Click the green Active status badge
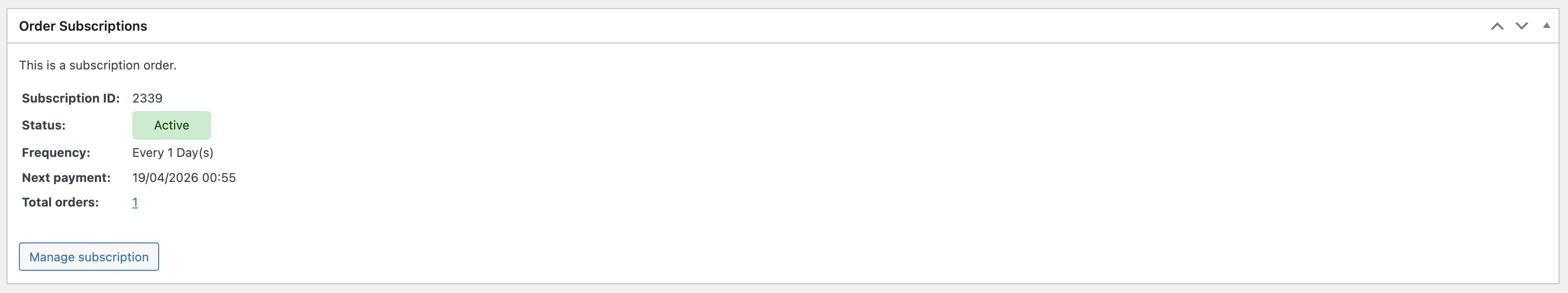Screen dimensions: 1568x293 (171, 125)
